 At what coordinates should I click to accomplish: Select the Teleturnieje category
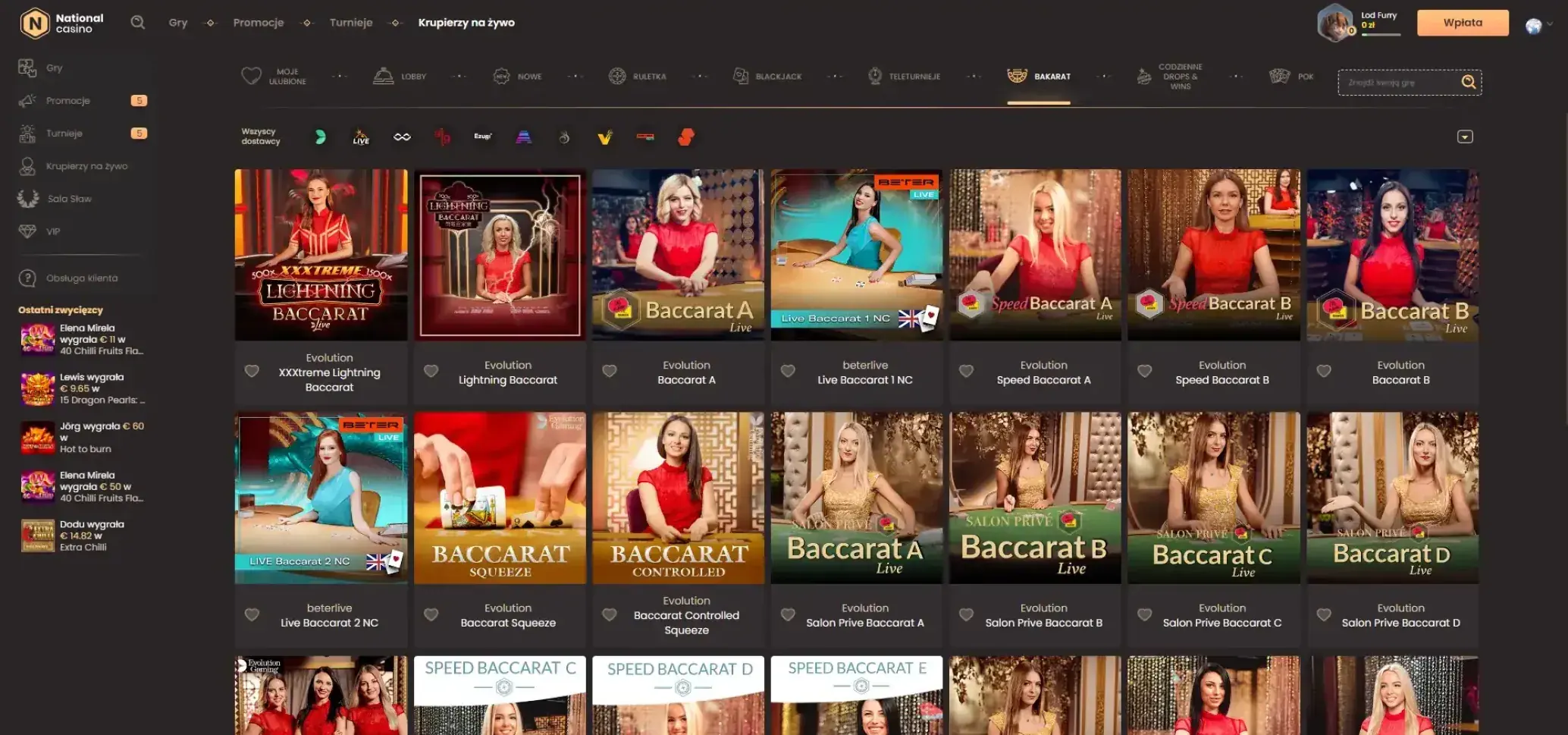[x=904, y=77]
